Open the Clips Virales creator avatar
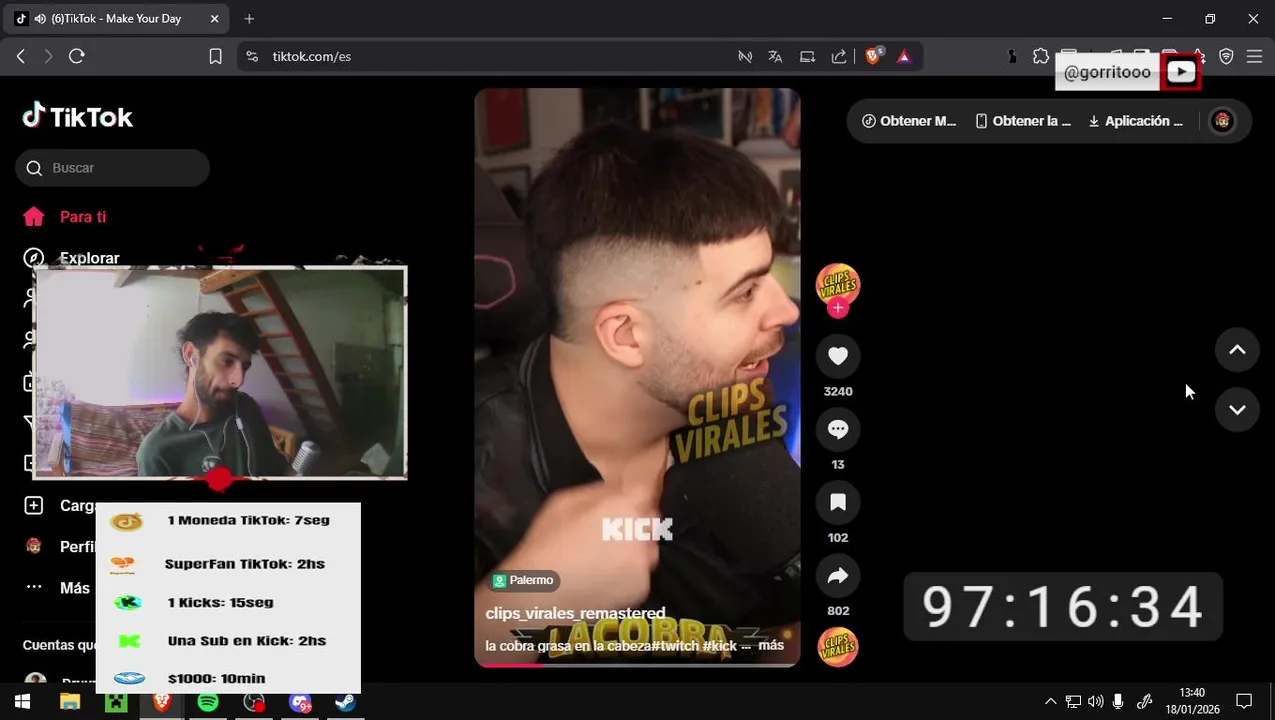The height and width of the screenshot is (720, 1275). point(838,285)
